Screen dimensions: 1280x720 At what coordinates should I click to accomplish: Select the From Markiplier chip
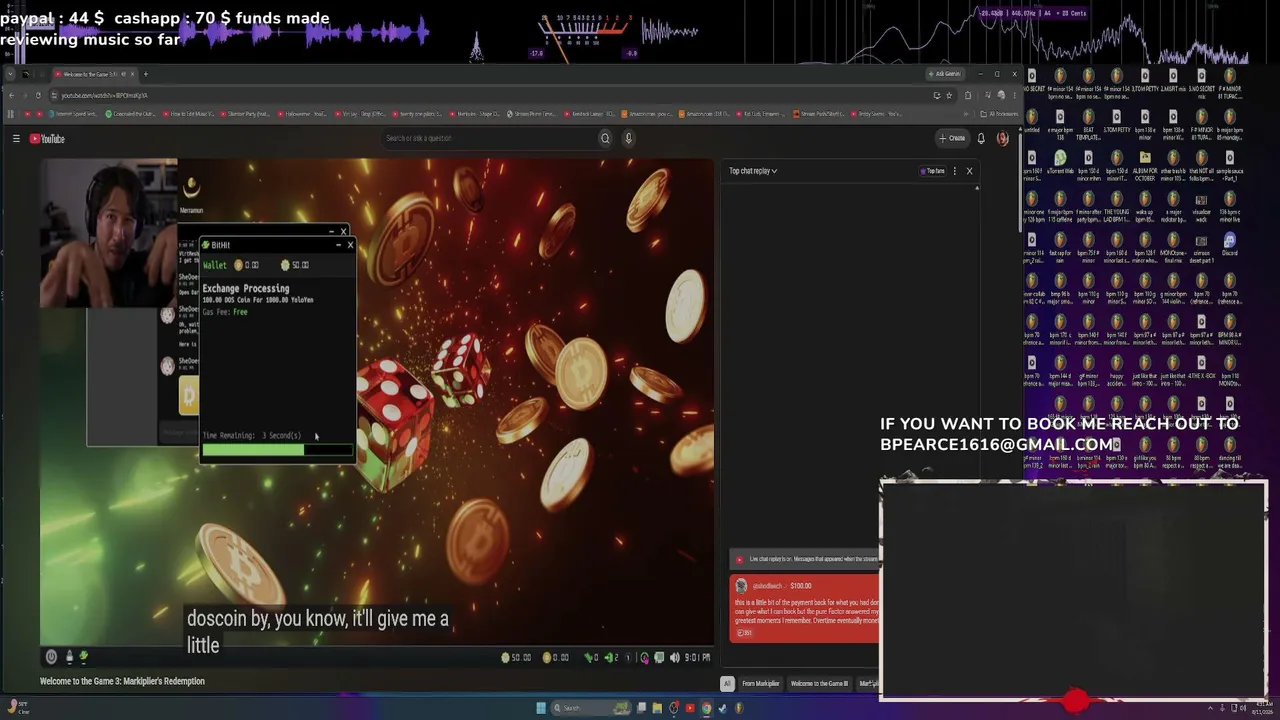760,684
